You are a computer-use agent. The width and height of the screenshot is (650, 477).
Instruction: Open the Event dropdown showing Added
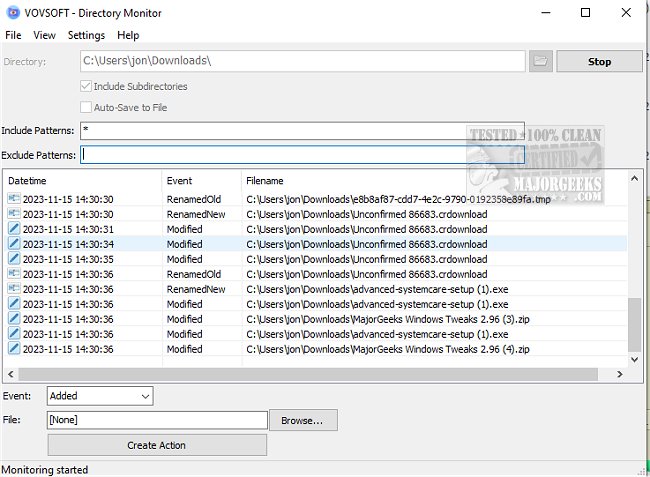click(99, 397)
